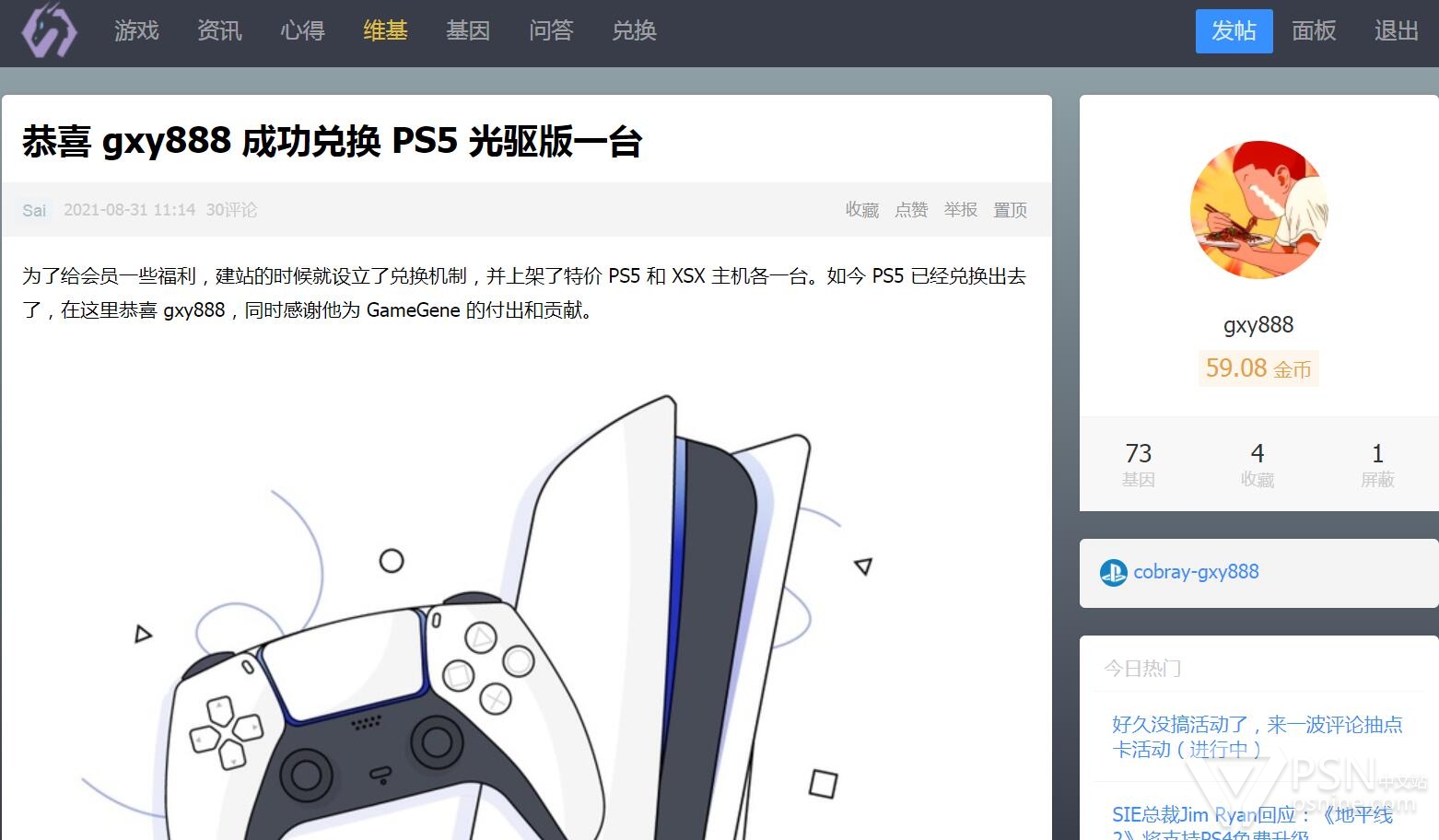1439x840 pixels.
Task: Click 退出 to log out
Action: coord(1396,31)
